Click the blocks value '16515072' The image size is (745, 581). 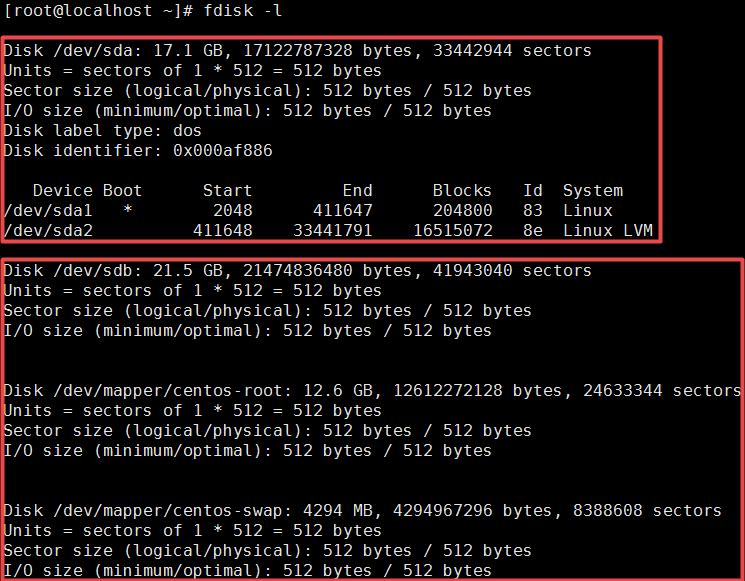pos(453,230)
